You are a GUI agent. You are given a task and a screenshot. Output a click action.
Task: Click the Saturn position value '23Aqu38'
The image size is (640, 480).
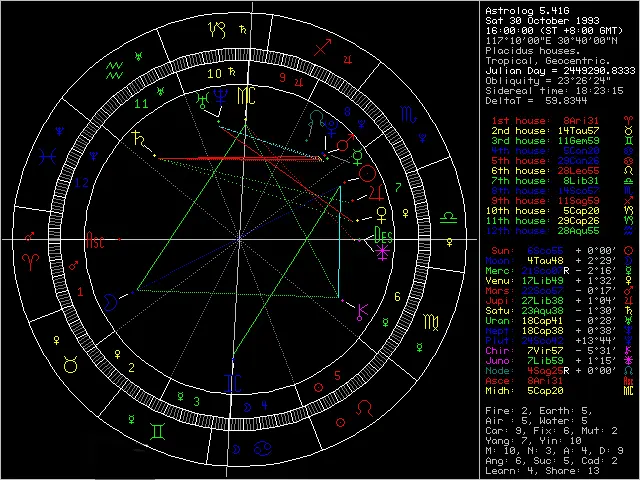click(x=542, y=311)
